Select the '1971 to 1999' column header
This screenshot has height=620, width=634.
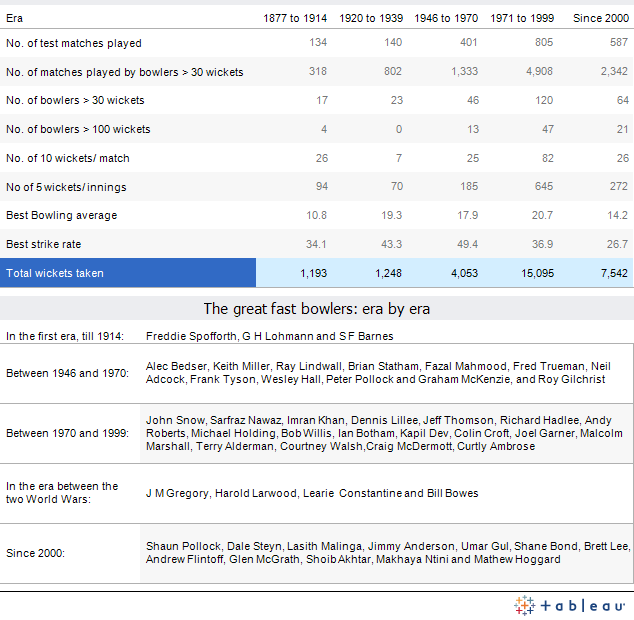coord(522,18)
